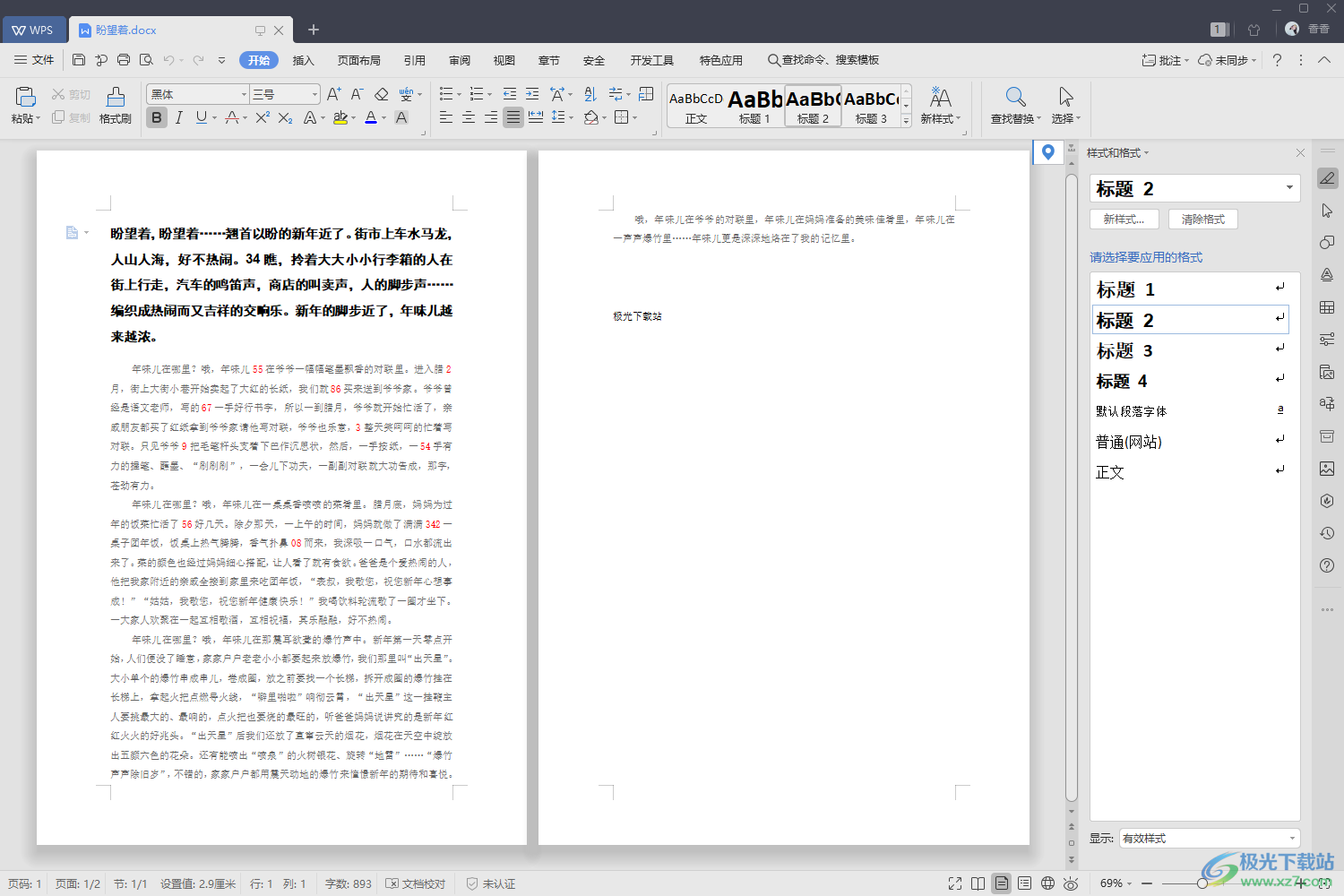This screenshot has height=896, width=1344.
Task: Click the 清除格式 button
Action: coord(1203,219)
